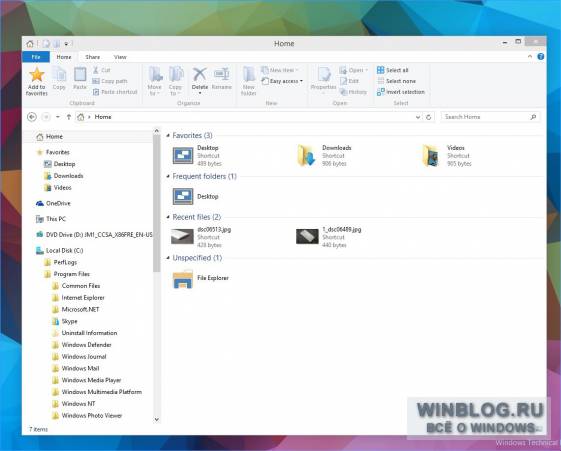Click the Refresh button
Viewport: 561px width, 451px height.
[x=428, y=117]
